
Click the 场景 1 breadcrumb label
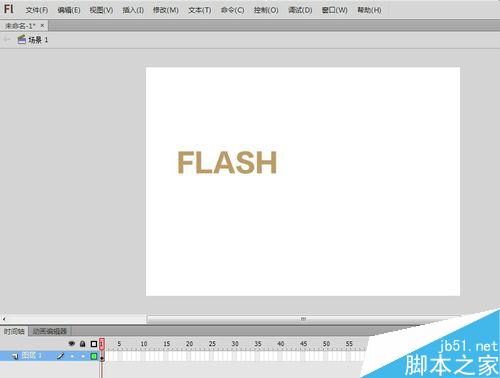[38, 40]
